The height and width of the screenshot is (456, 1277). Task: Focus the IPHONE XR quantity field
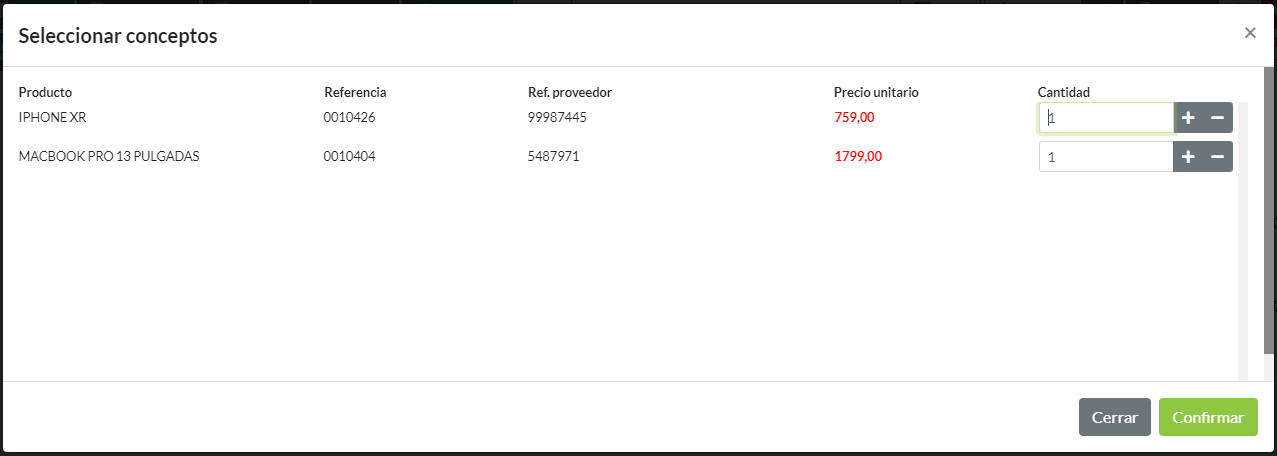pyautogui.click(x=1106, y=118)
